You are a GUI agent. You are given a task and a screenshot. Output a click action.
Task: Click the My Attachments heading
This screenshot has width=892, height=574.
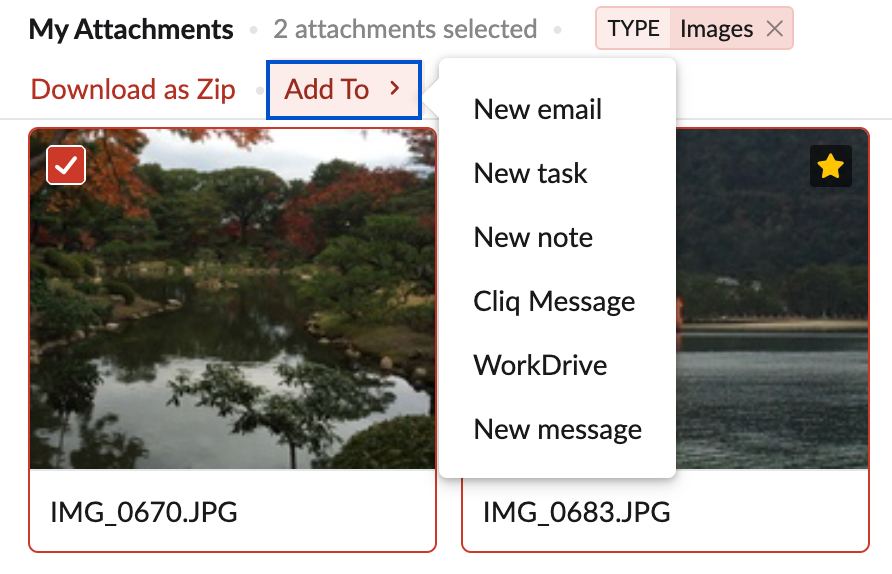131,30
